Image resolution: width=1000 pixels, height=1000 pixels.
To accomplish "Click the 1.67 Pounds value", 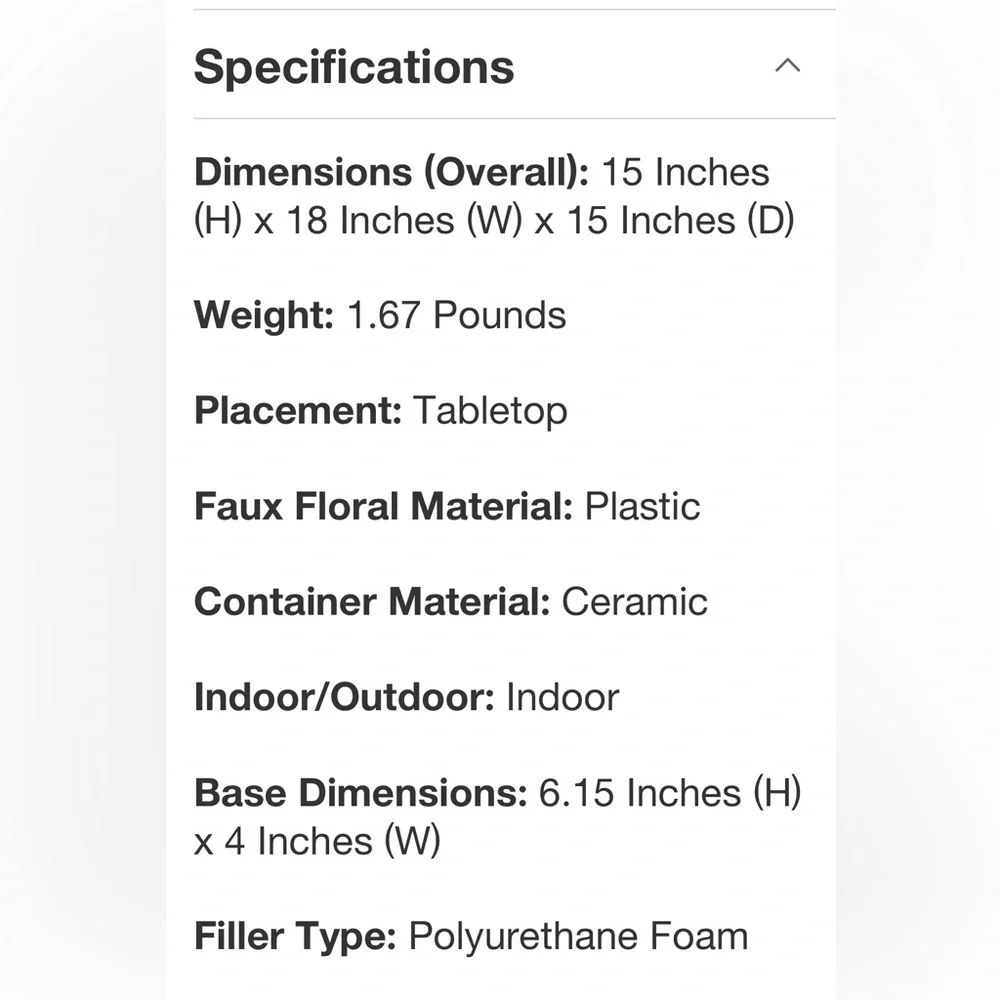I will 457,315.
